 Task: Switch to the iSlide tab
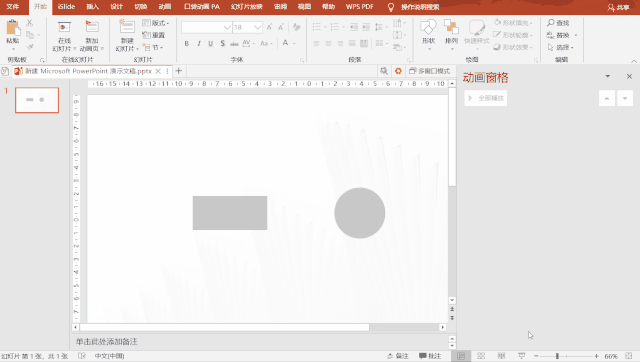click(x=66, y=7)
